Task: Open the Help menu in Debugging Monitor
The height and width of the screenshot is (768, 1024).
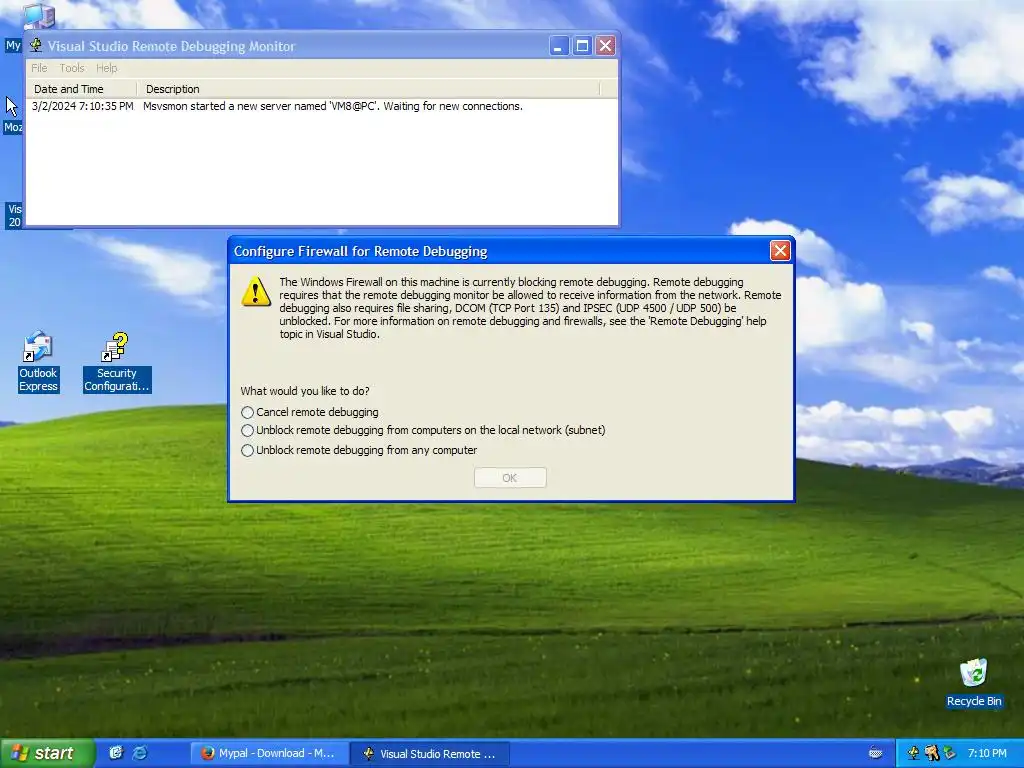Action: pyautogui.click(x=106, y=68)
